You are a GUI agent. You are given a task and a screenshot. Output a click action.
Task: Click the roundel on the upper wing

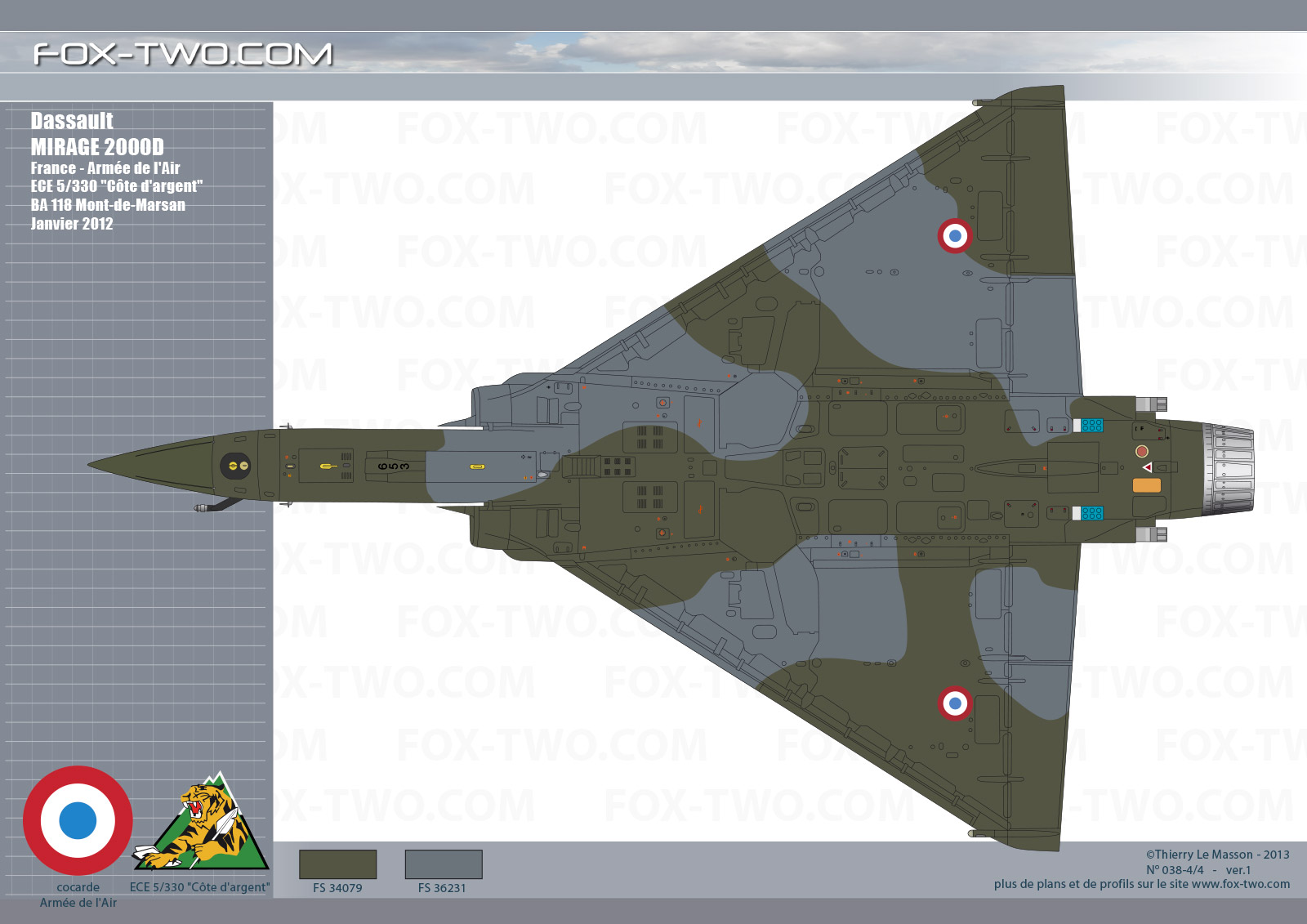click(x=954, y=236)
